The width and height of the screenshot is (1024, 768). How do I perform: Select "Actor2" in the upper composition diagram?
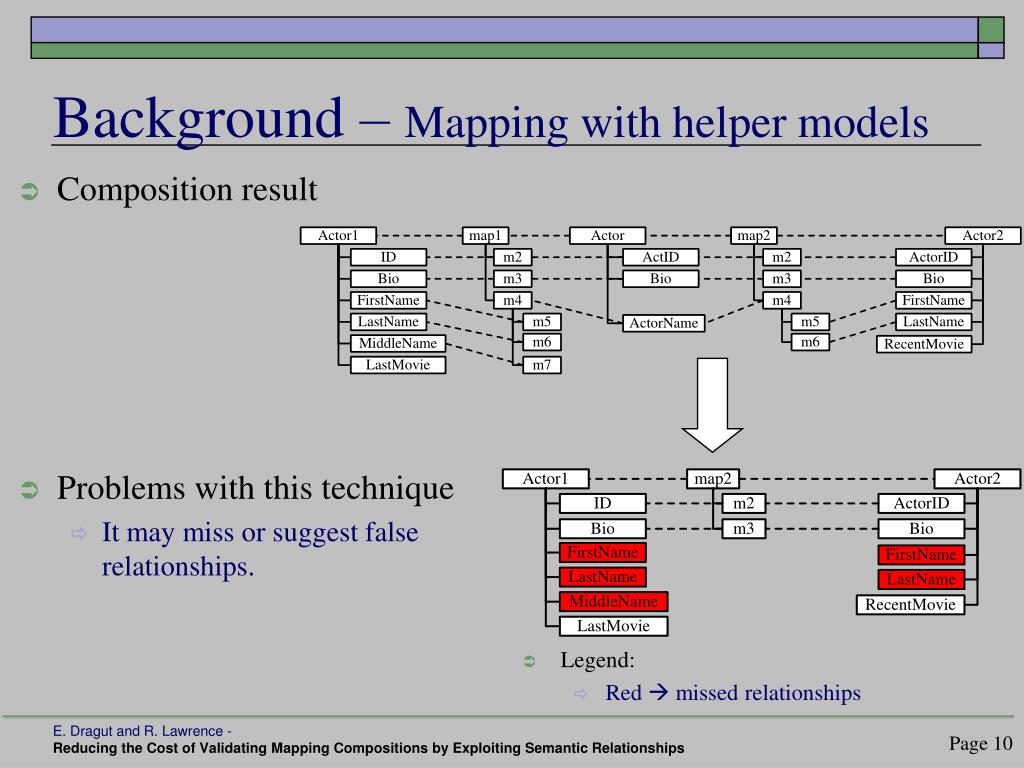[983, 236]
